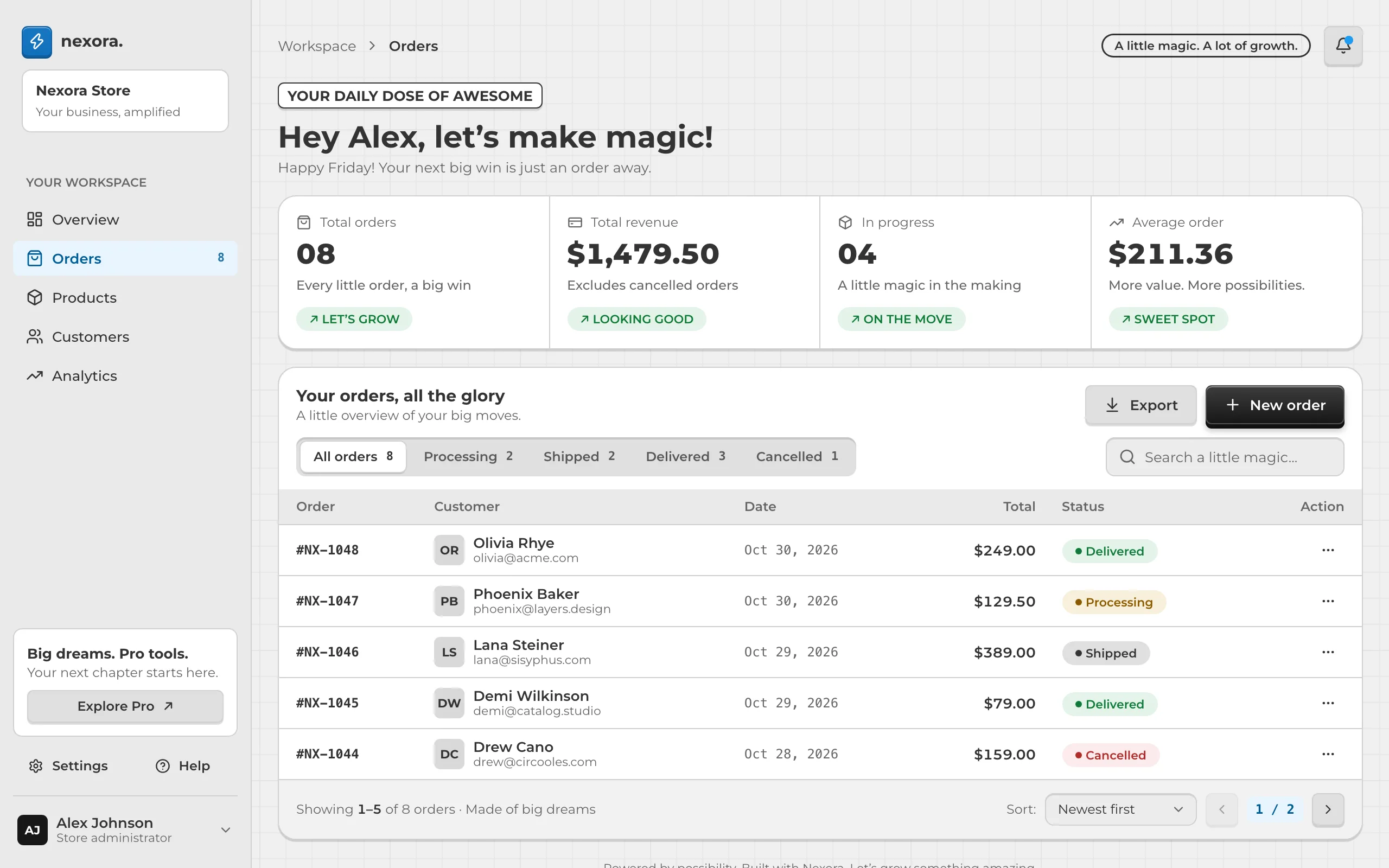This screenshot has height=868, width=1389.
Task: Click the Total column header
Action: pyautogui.click(x=1019, y=506)
